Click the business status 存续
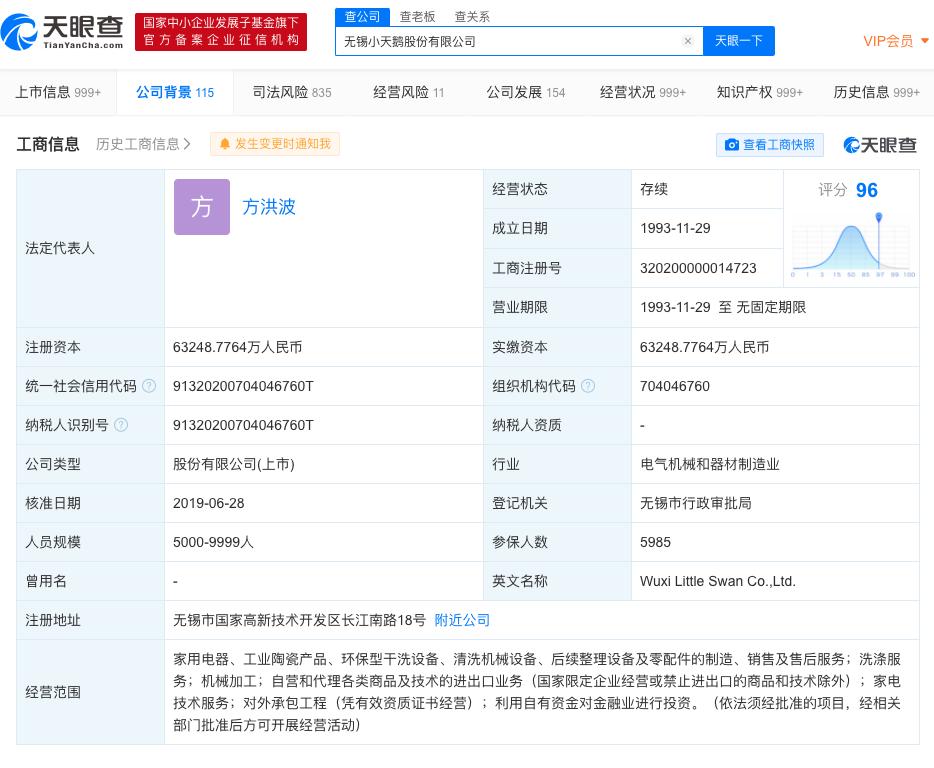This screenshot has height=768, width=934. point(653,189)
